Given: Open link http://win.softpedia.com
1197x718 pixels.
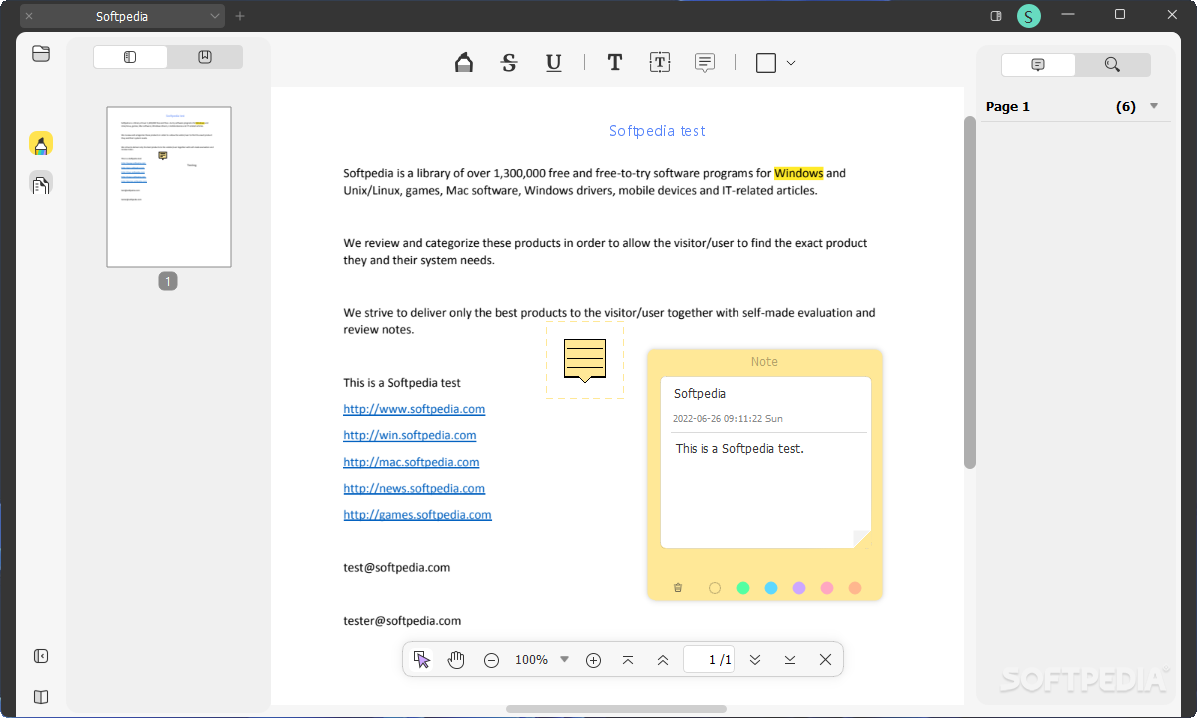Looking at the screenshot, I should pos(409,435).
